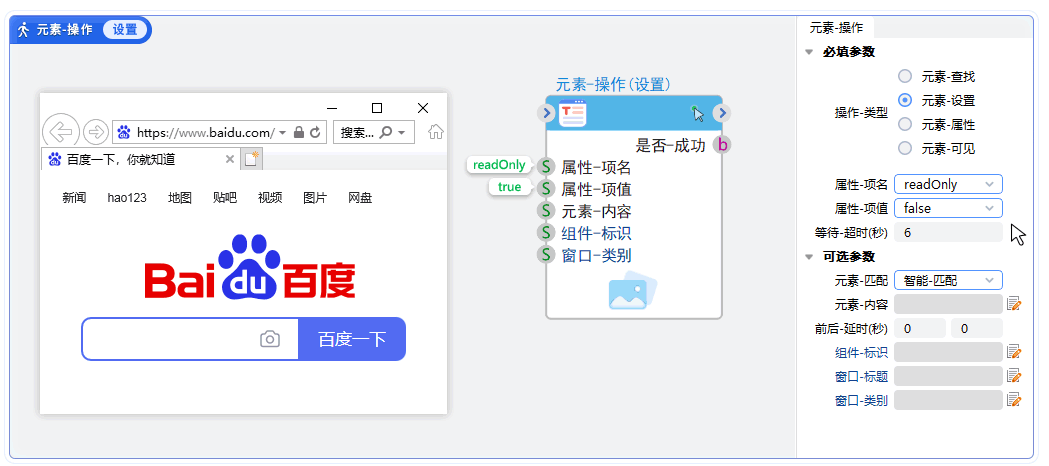Click the lock icon in the address bar
The width and height of the screenshot is (1049, 466).
[300, 132]
